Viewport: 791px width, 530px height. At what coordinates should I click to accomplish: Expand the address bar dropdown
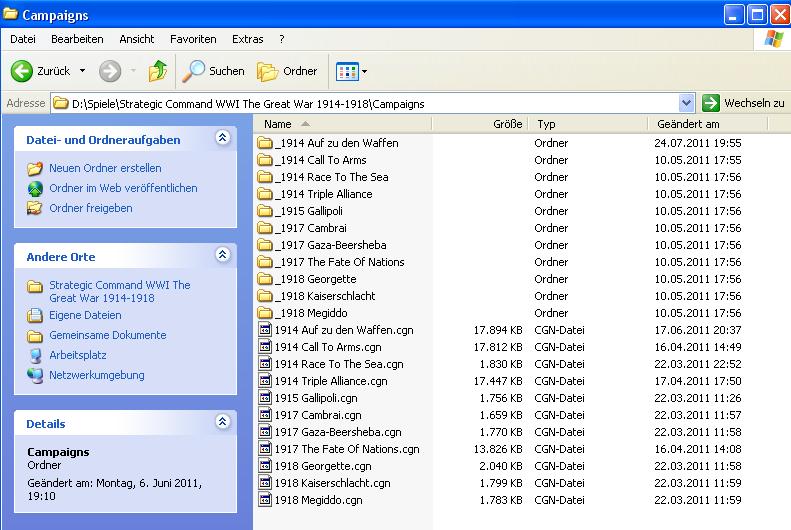[686, 103]
